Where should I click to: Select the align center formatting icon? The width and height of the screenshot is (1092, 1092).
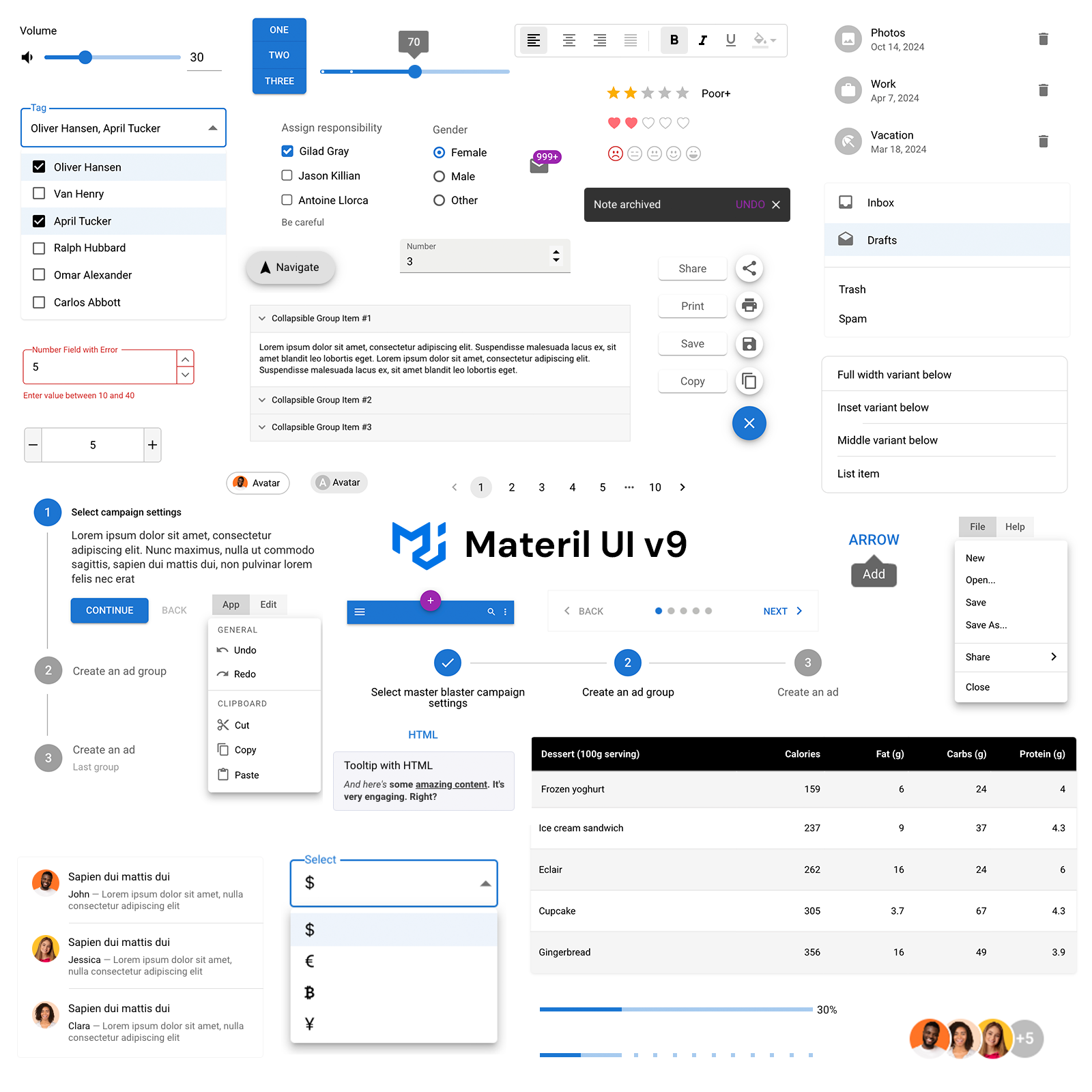tap(569, 40)
